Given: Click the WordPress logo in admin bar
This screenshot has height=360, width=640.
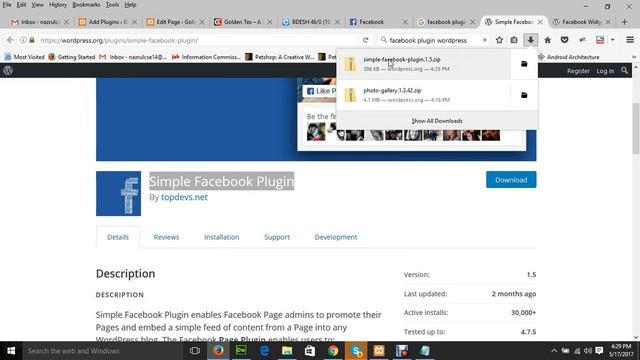Looking at the screenshot, I should [x=8, y=70].
